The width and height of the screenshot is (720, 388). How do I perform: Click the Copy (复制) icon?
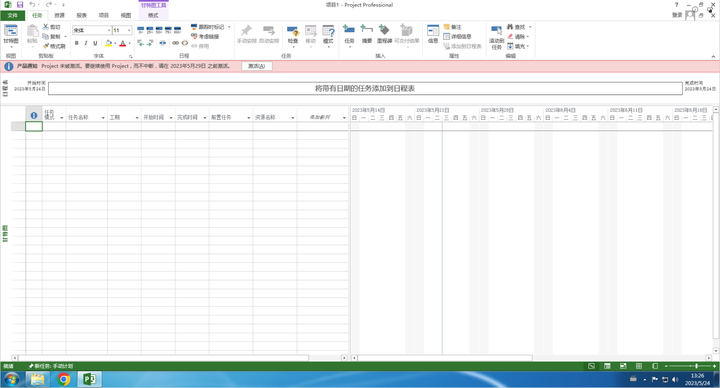pyautogui.click(x=45, y=36)
